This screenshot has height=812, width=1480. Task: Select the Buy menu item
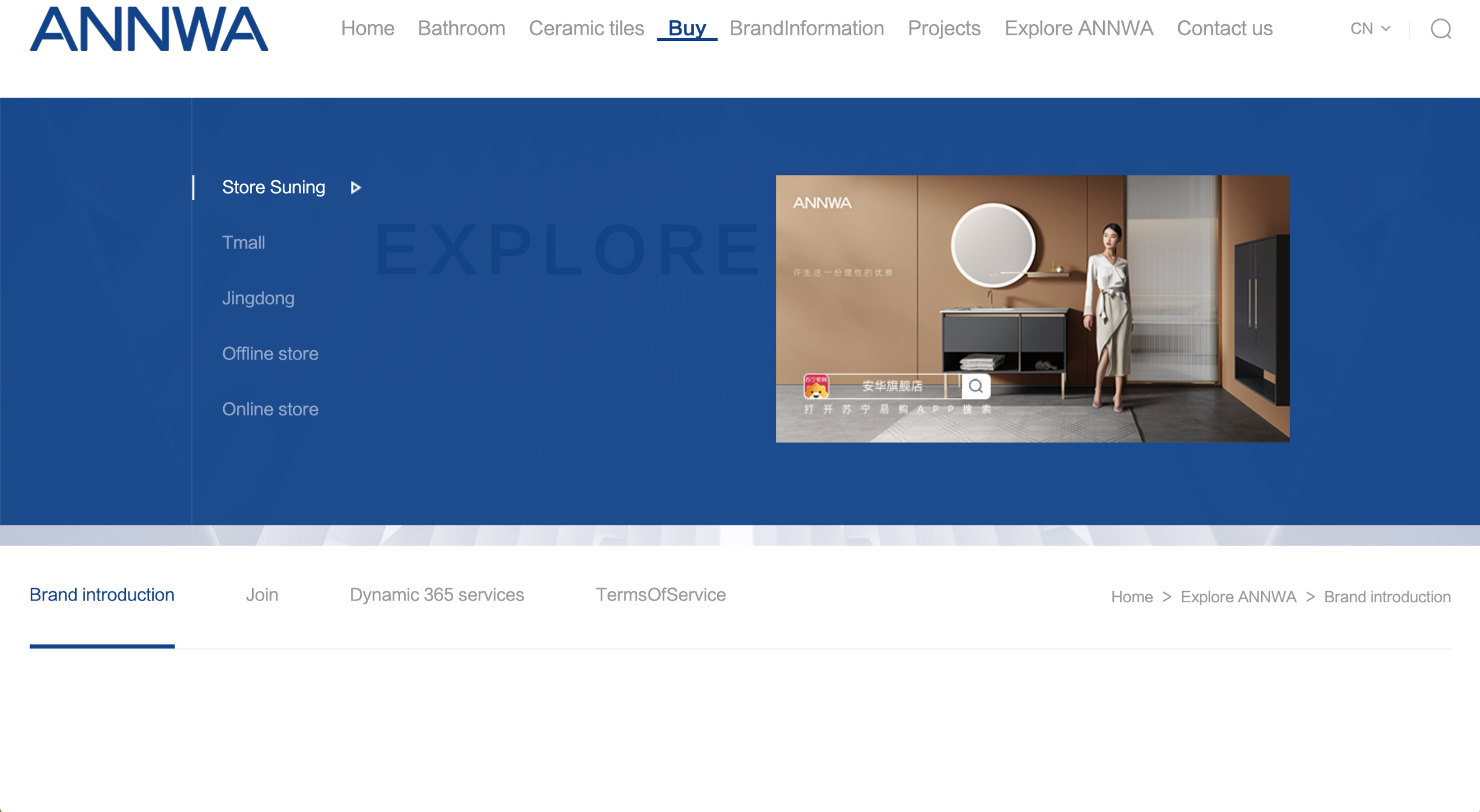pos(687,28)
